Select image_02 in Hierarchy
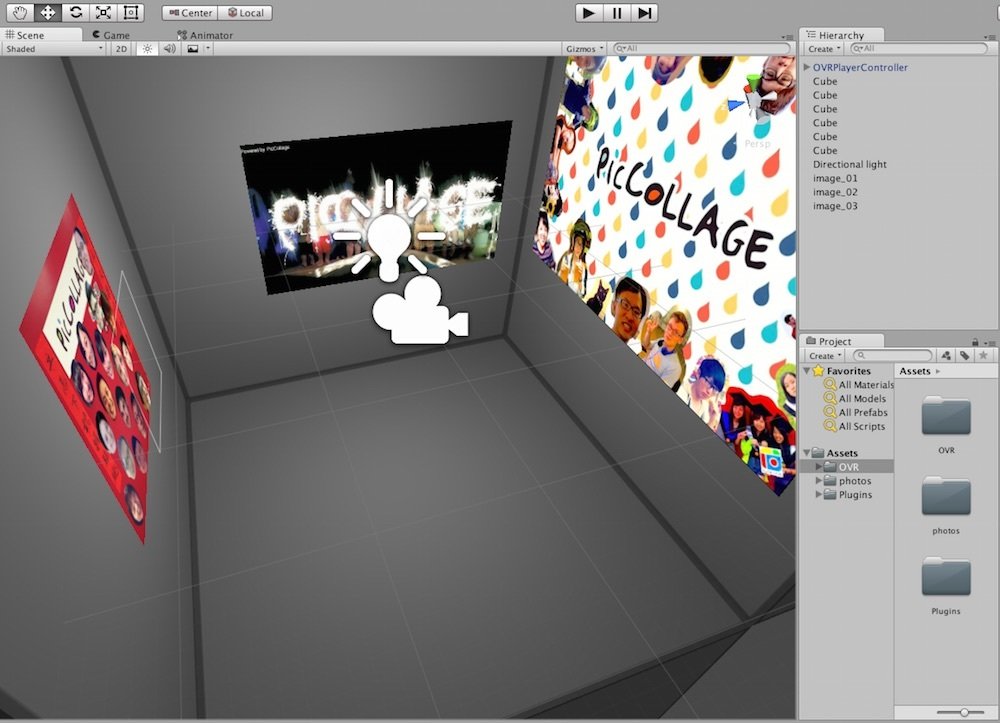 click(835, 192)
